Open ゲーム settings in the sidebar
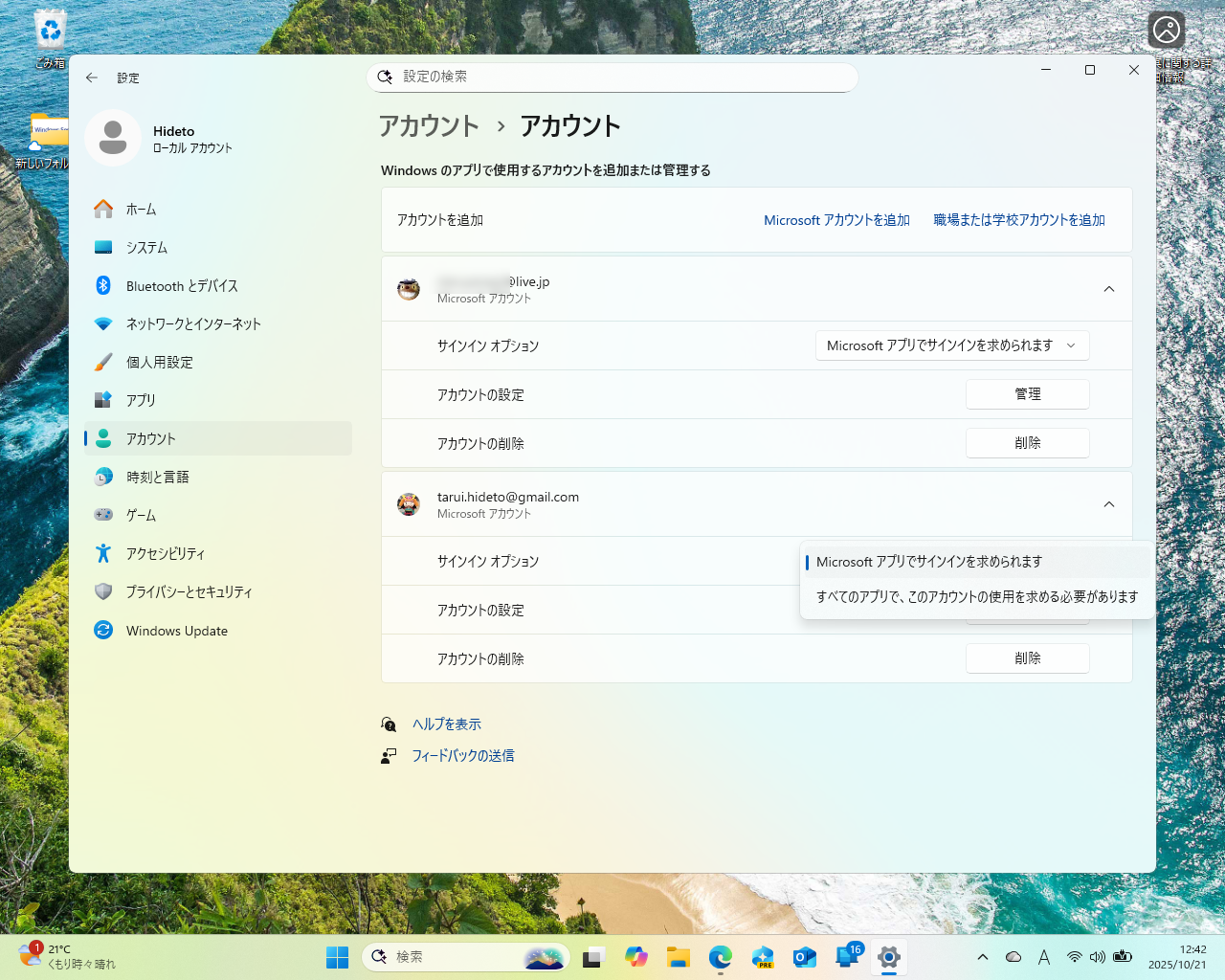 tap(144, 515)
